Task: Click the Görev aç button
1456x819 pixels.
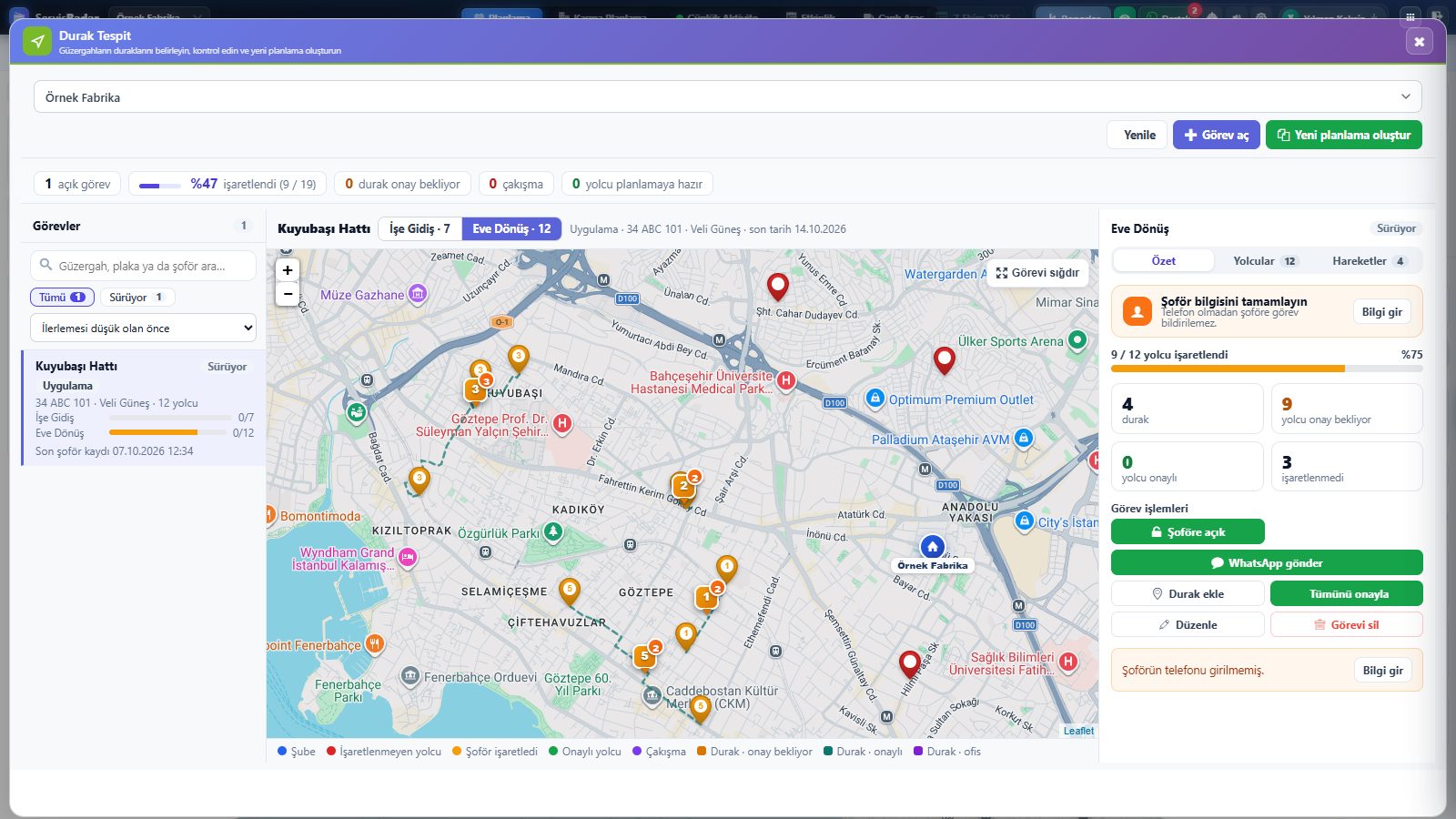Action: (1216, 135)
